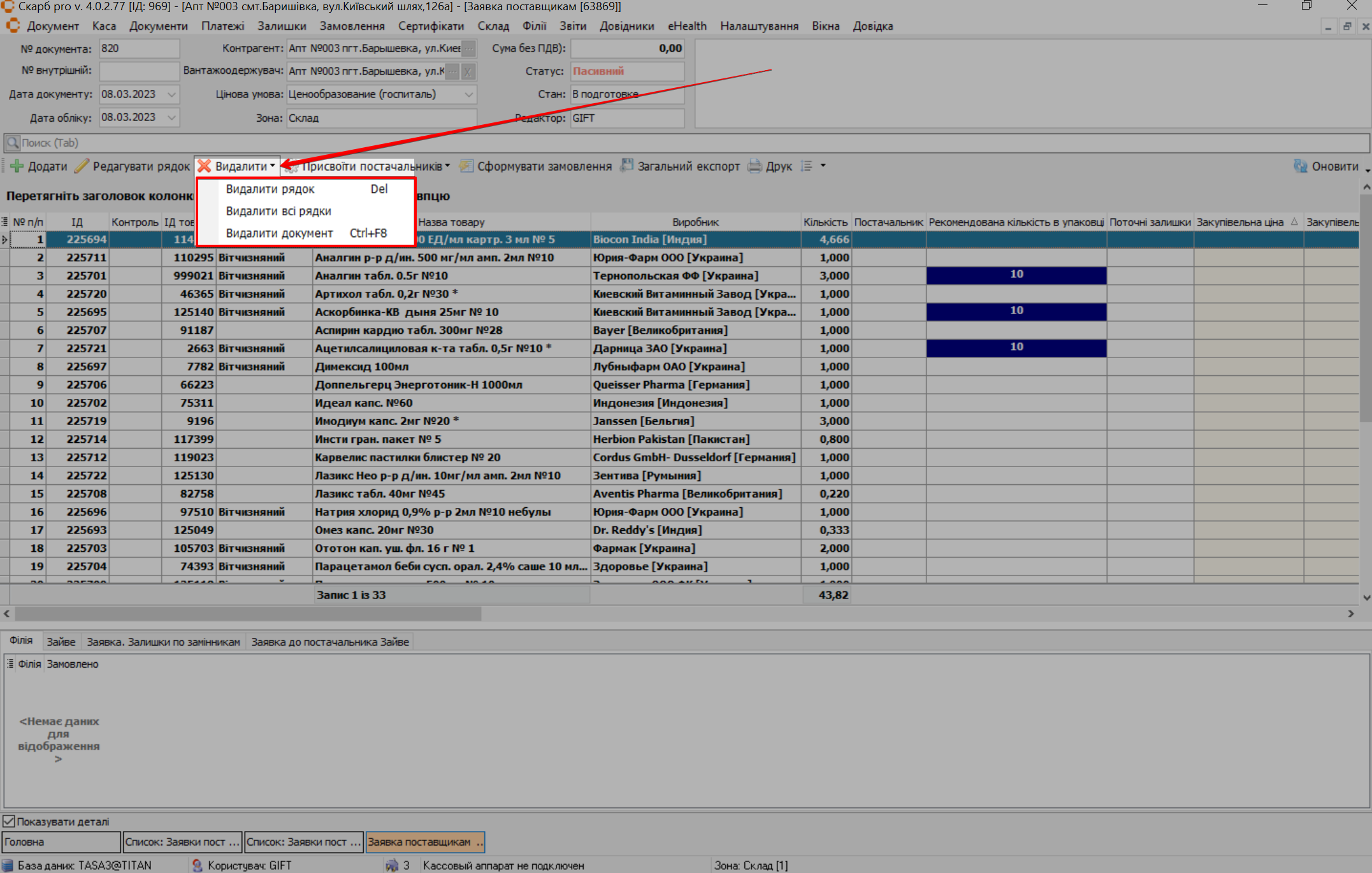Click the Присвоїти постачальників gear icon

click(291, 167)
